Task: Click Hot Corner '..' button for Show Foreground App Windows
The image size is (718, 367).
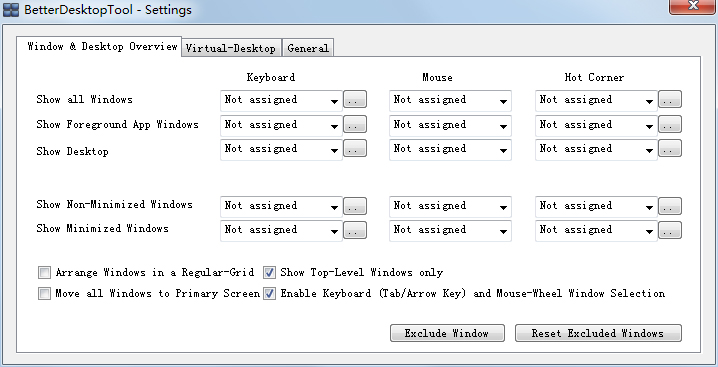Action: pyautogui.click(x=670, y=124)
